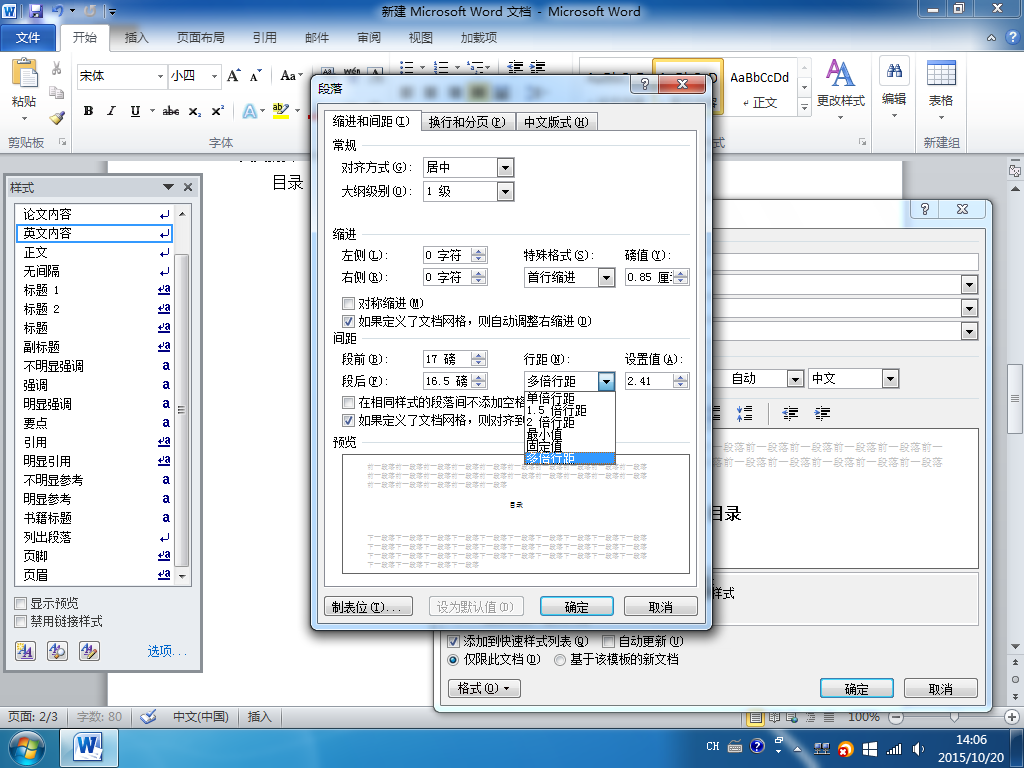This screenshot has height=768, width=1024.
Task: Open the 对齐方式 alignment dropdown
Action: tap(505, 168)
